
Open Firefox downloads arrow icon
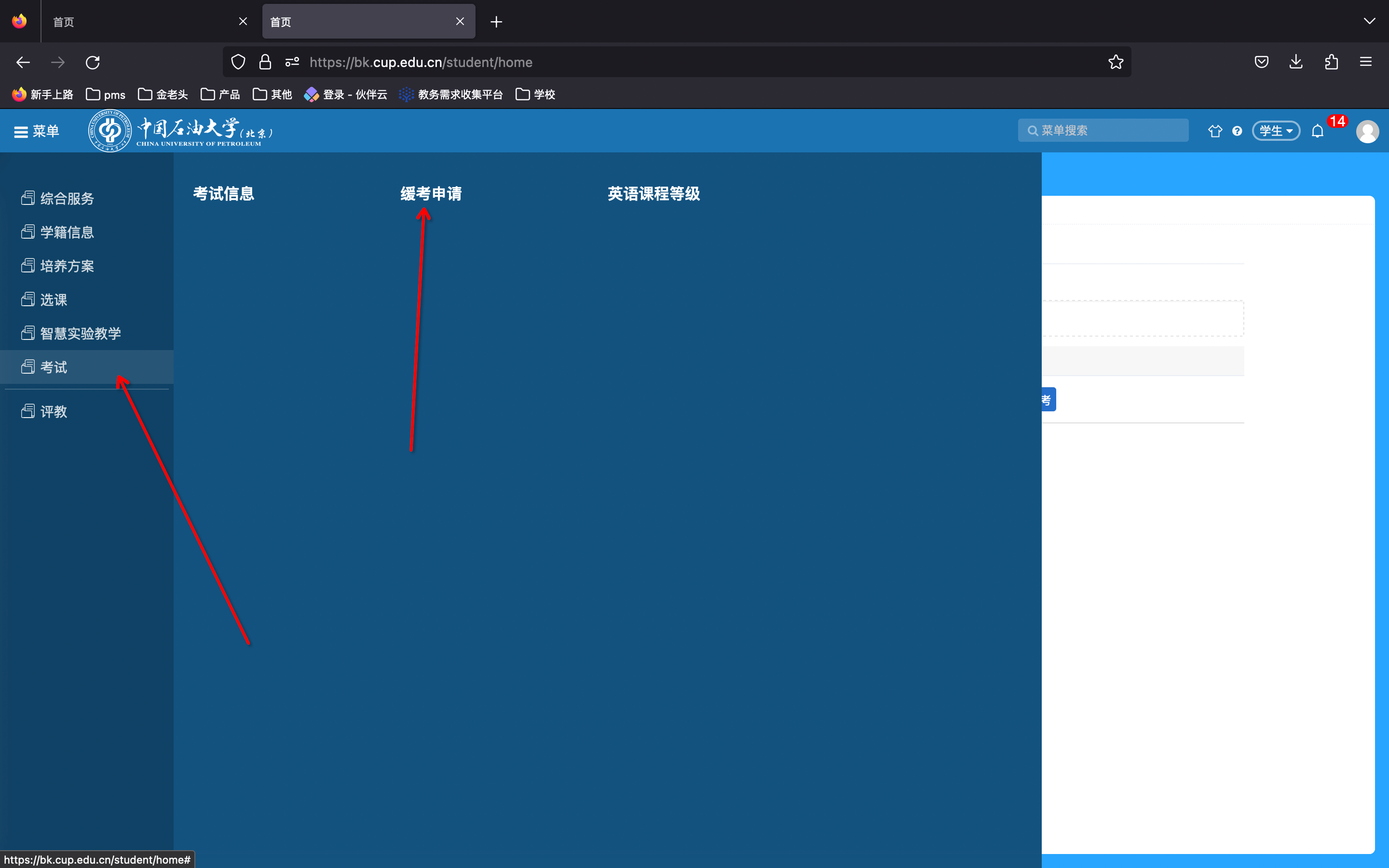click(1295, 62)
